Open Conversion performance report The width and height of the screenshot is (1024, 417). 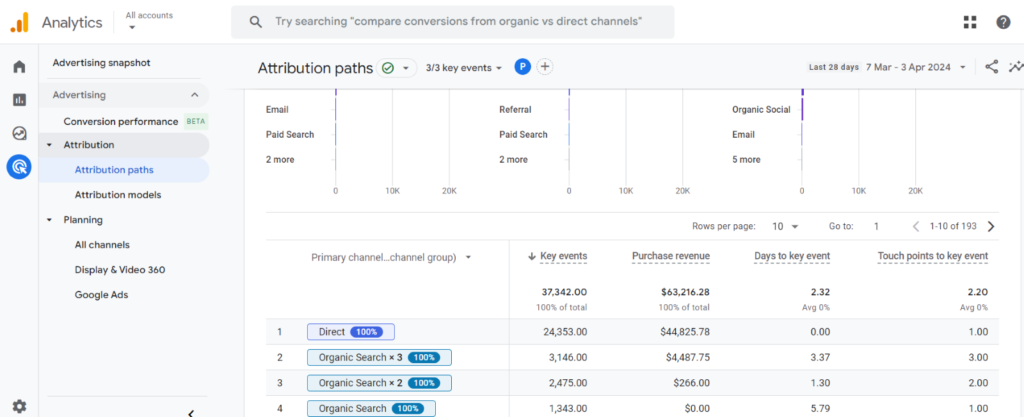click(120, 122)
